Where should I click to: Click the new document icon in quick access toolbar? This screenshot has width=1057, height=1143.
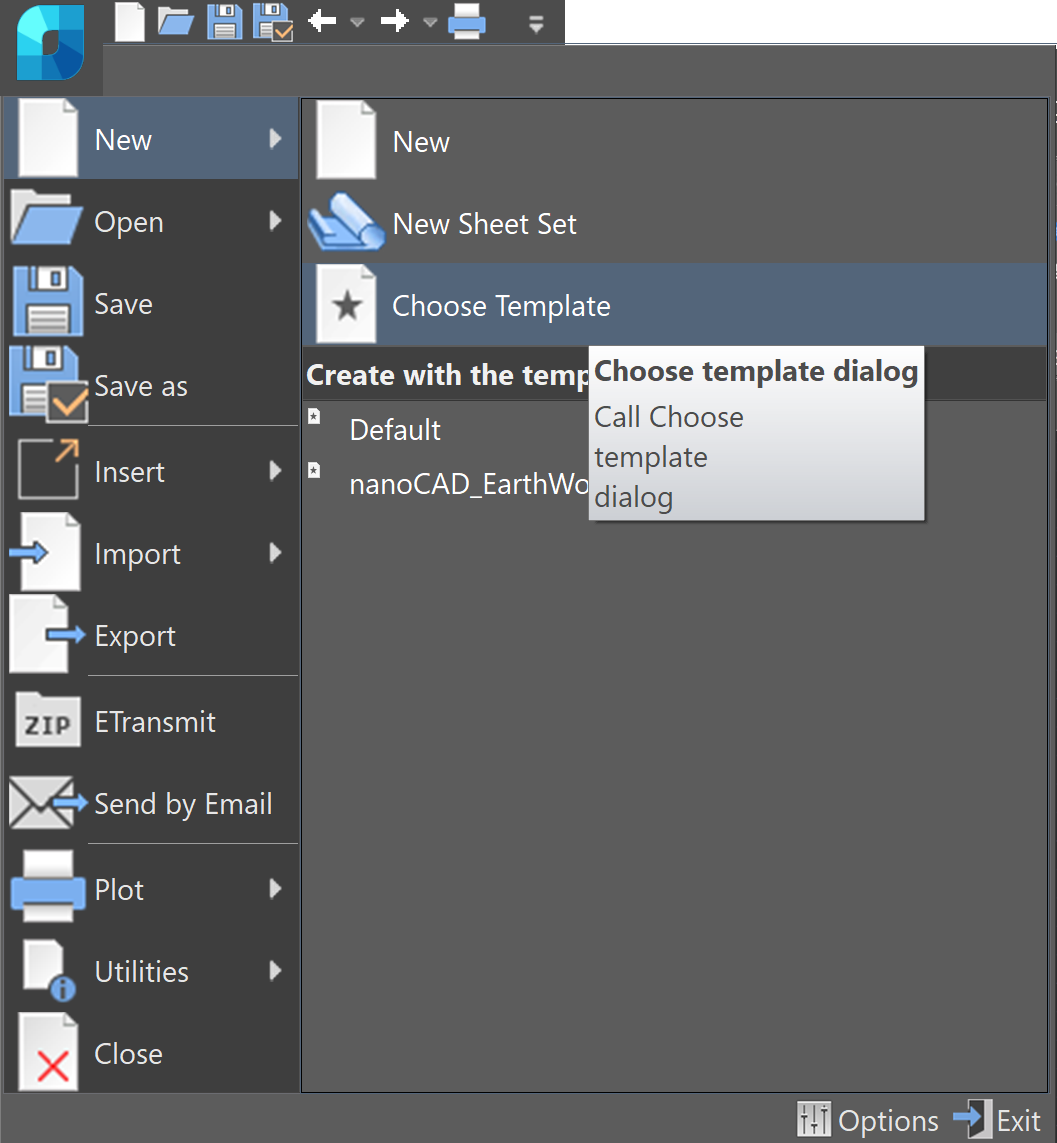(130, 21)
